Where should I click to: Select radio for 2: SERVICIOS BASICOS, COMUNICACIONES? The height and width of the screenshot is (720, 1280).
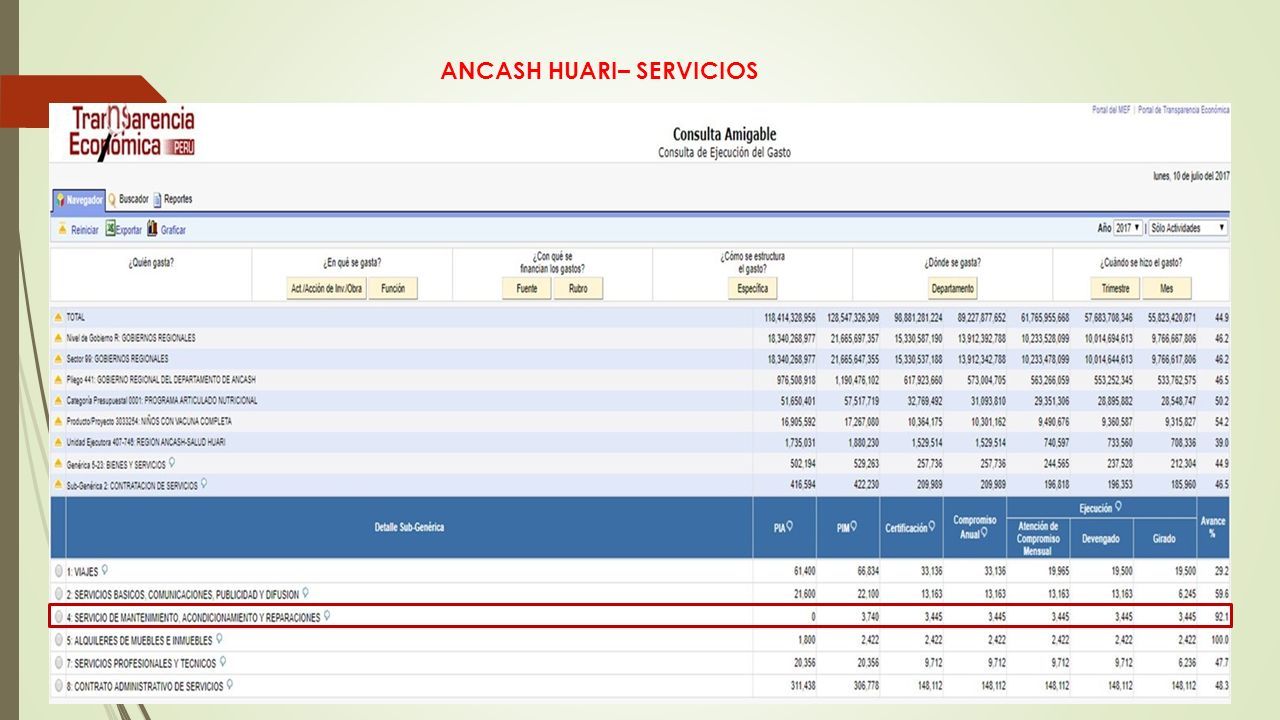[x=59, y=595]
